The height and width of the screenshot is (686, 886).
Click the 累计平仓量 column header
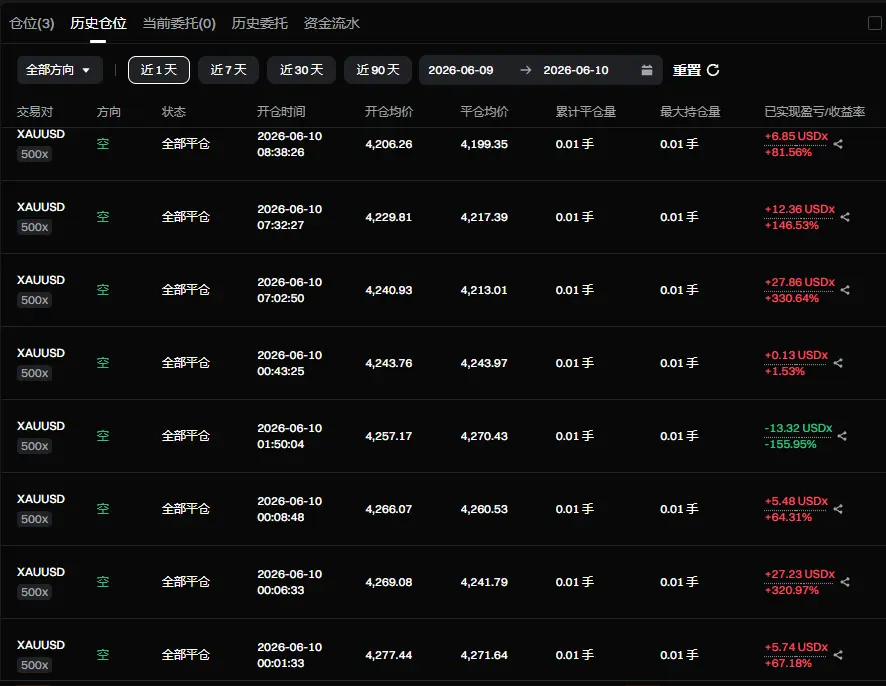click(585, 112)
